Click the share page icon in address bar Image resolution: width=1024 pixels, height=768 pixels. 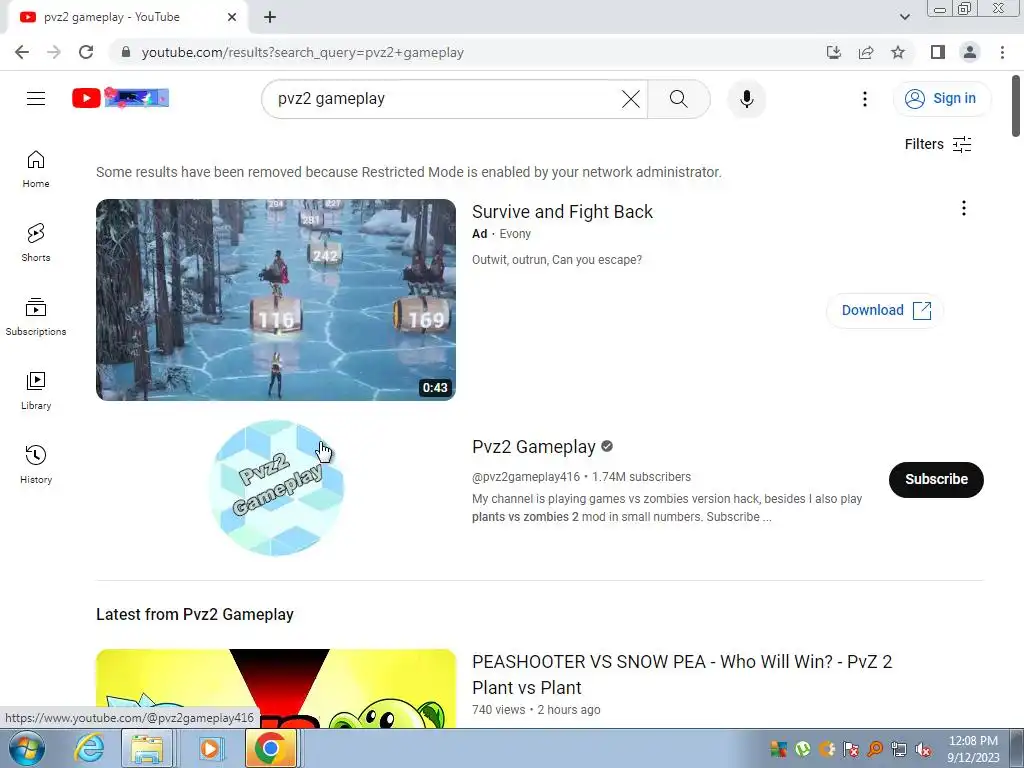tap(866, 52)
